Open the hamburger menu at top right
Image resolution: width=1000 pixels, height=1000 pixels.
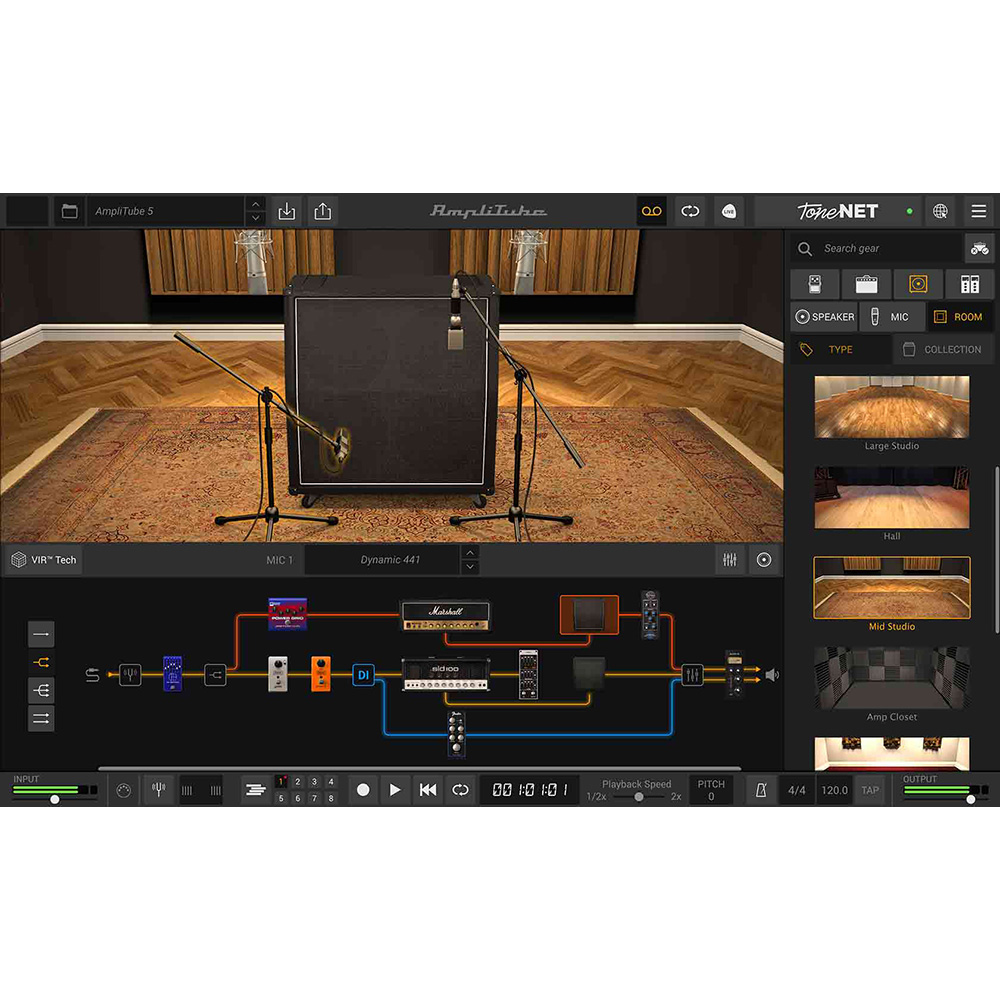pos(979,211)
